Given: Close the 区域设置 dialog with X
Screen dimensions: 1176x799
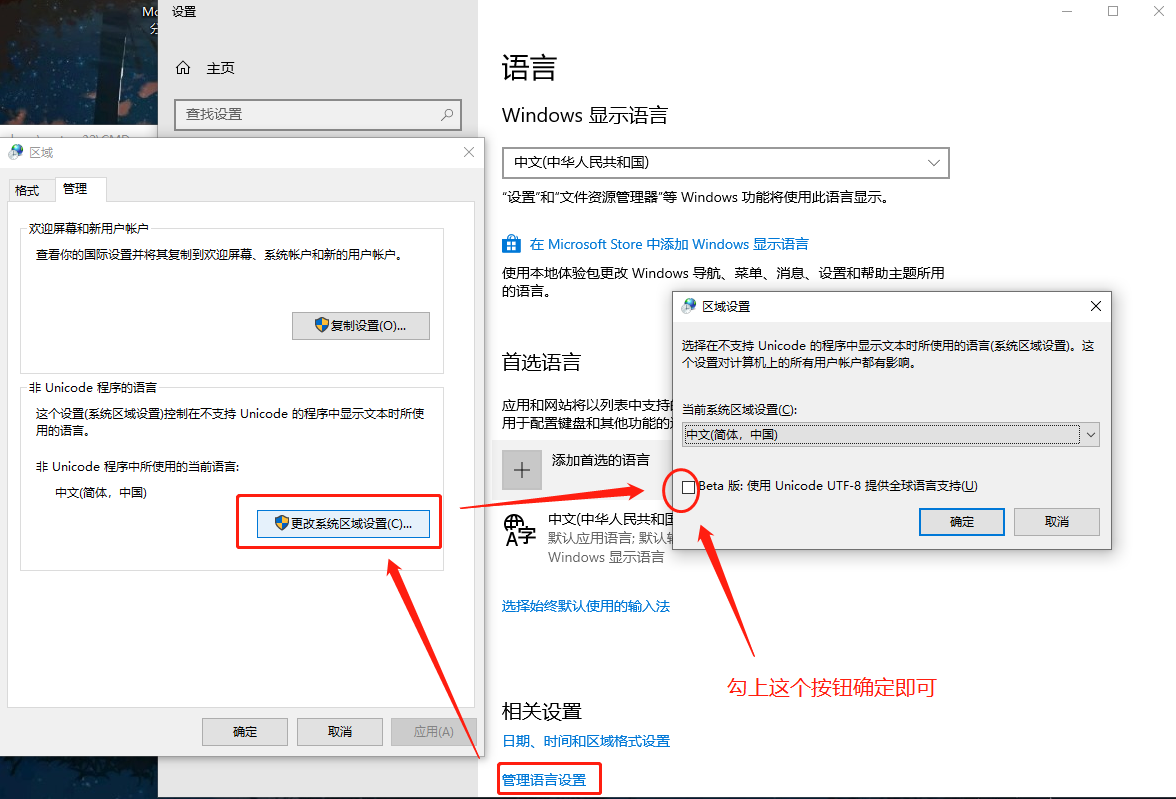Looking at the screenshot, I should point(1096,306).
